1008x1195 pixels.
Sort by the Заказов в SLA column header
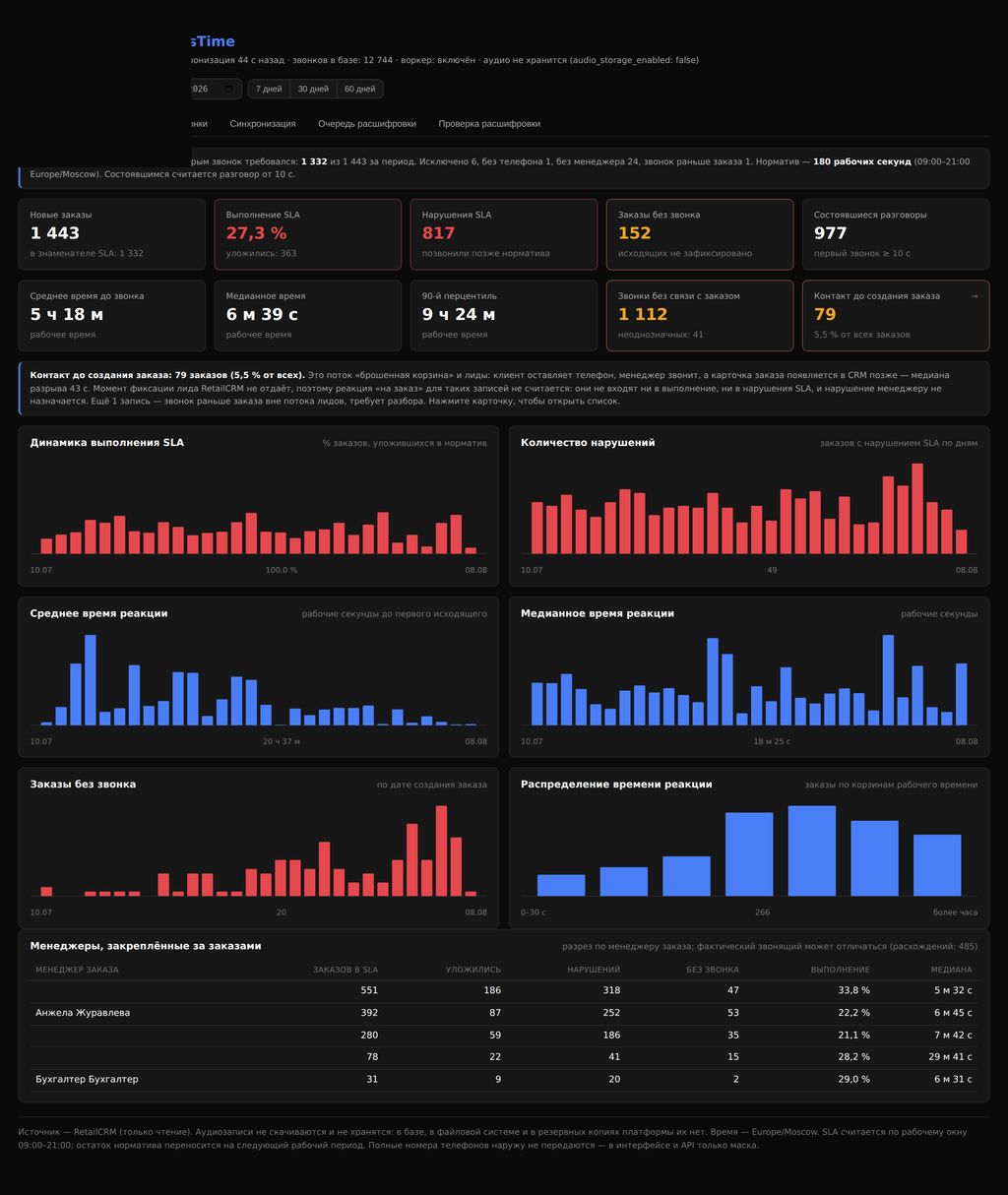point(346,970)
